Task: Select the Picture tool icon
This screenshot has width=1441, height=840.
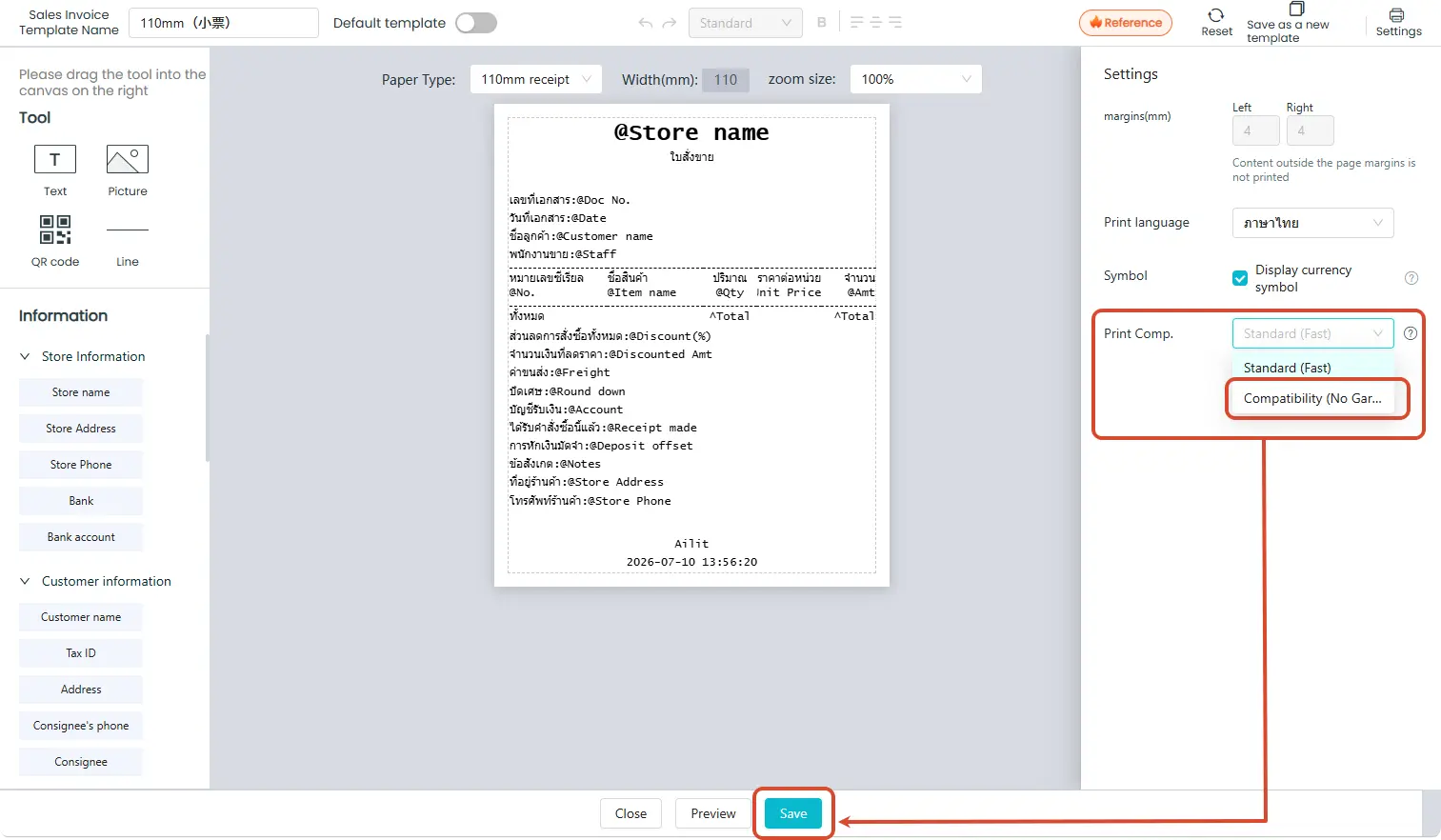Action: [128, 159]
